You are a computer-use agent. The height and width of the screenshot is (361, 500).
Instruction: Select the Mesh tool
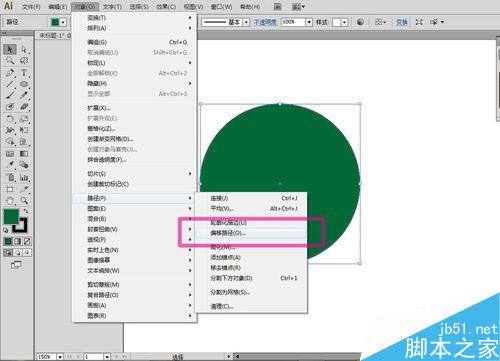[10, 154]
